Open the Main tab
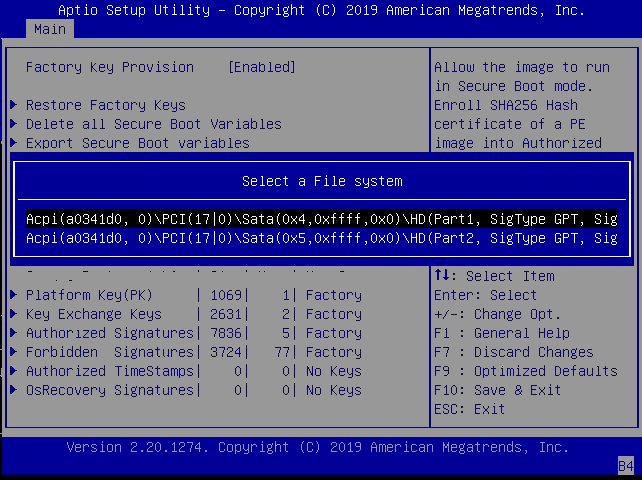 pos(49,29)
